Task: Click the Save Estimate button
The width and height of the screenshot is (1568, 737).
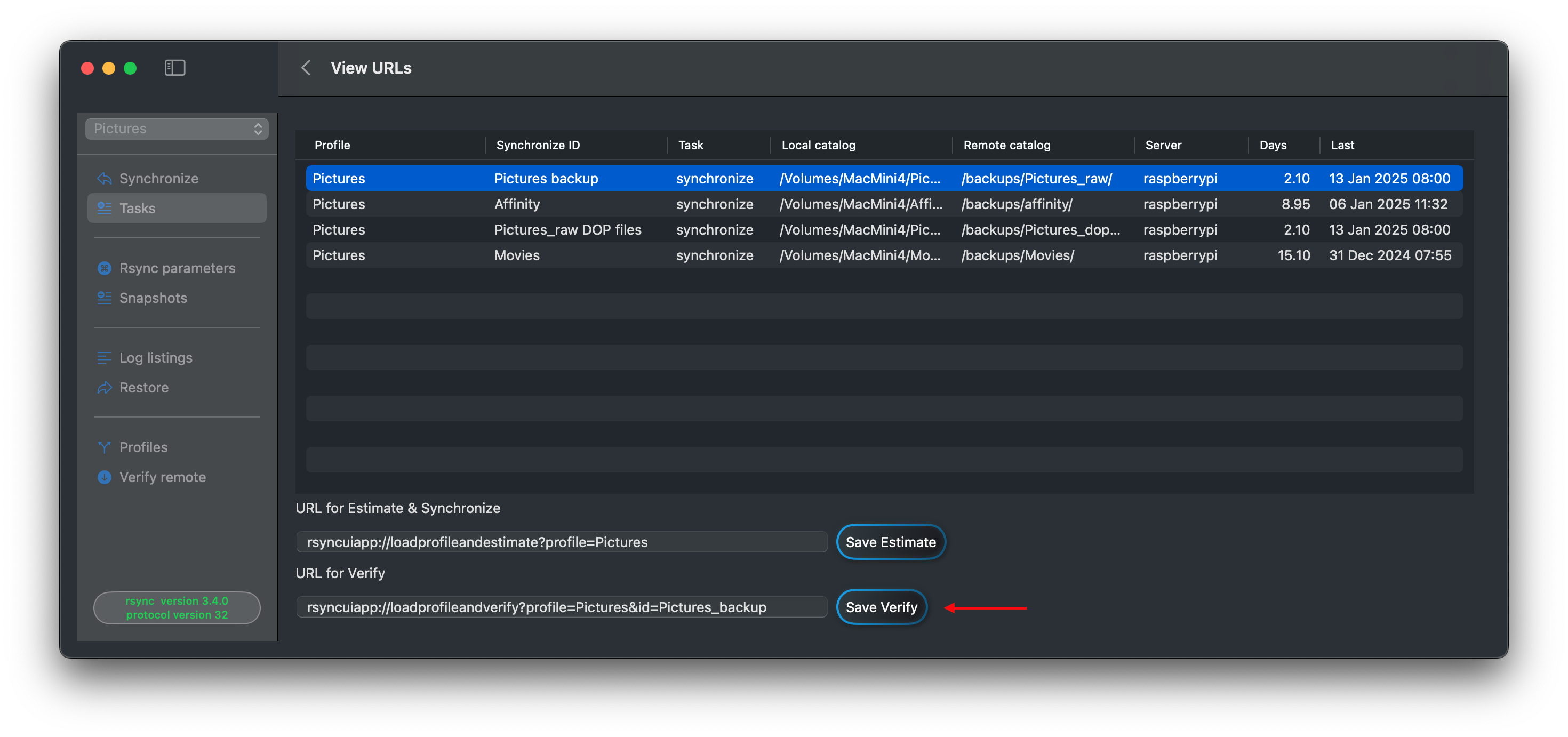Action: [891, 542]
